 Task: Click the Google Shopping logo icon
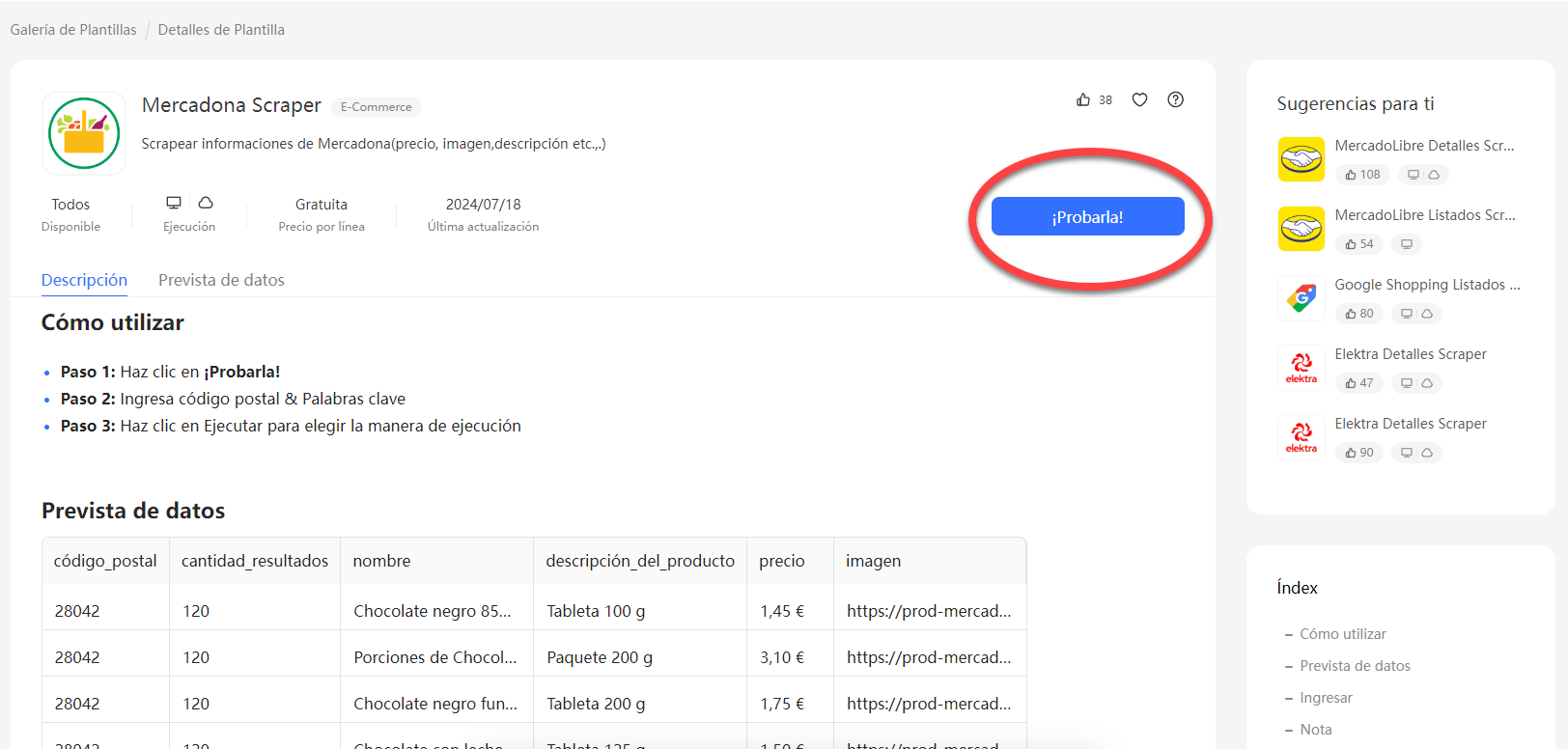(x=1302, y=298)
